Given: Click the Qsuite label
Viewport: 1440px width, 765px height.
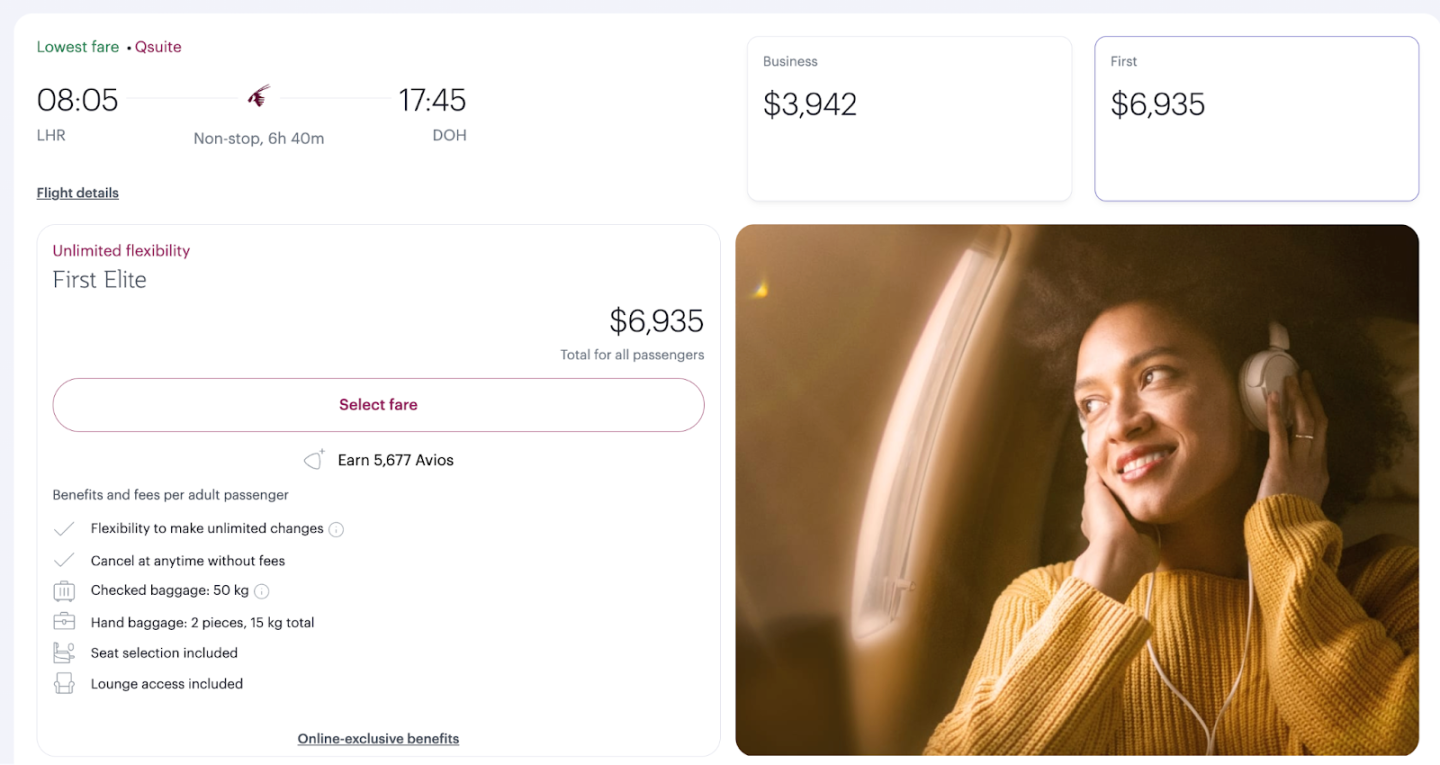Looking at the screenshot, I should tap(158, 47).
